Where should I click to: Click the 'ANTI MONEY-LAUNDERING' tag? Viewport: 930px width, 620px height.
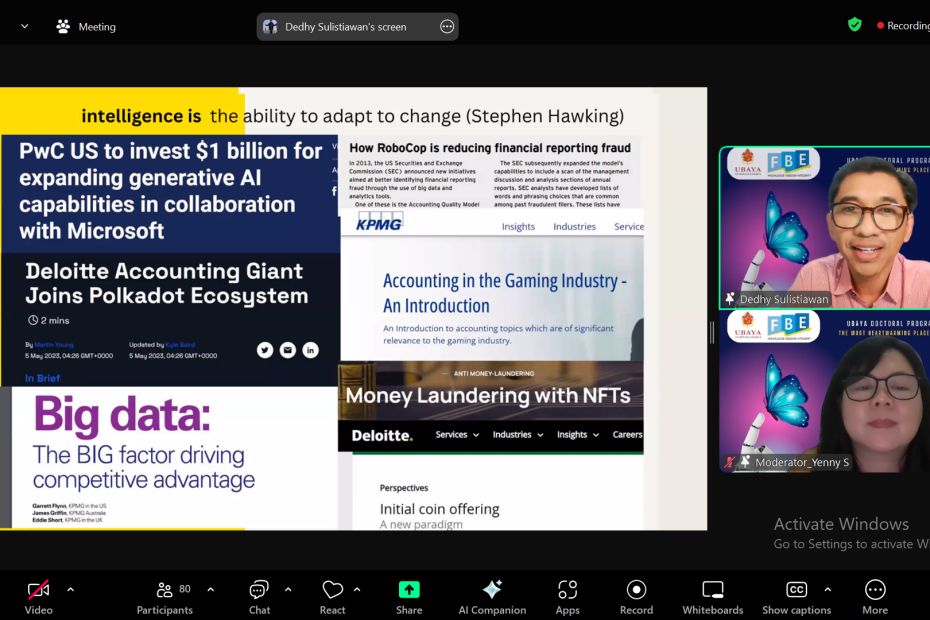click(x=493, y=374)
